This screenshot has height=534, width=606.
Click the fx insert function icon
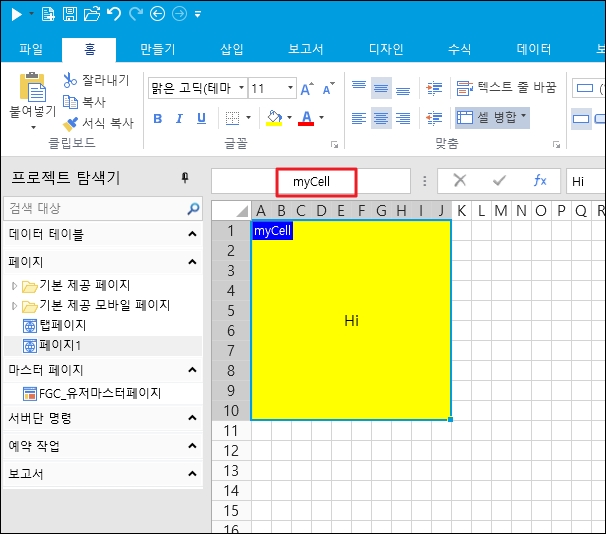(540, 181)
